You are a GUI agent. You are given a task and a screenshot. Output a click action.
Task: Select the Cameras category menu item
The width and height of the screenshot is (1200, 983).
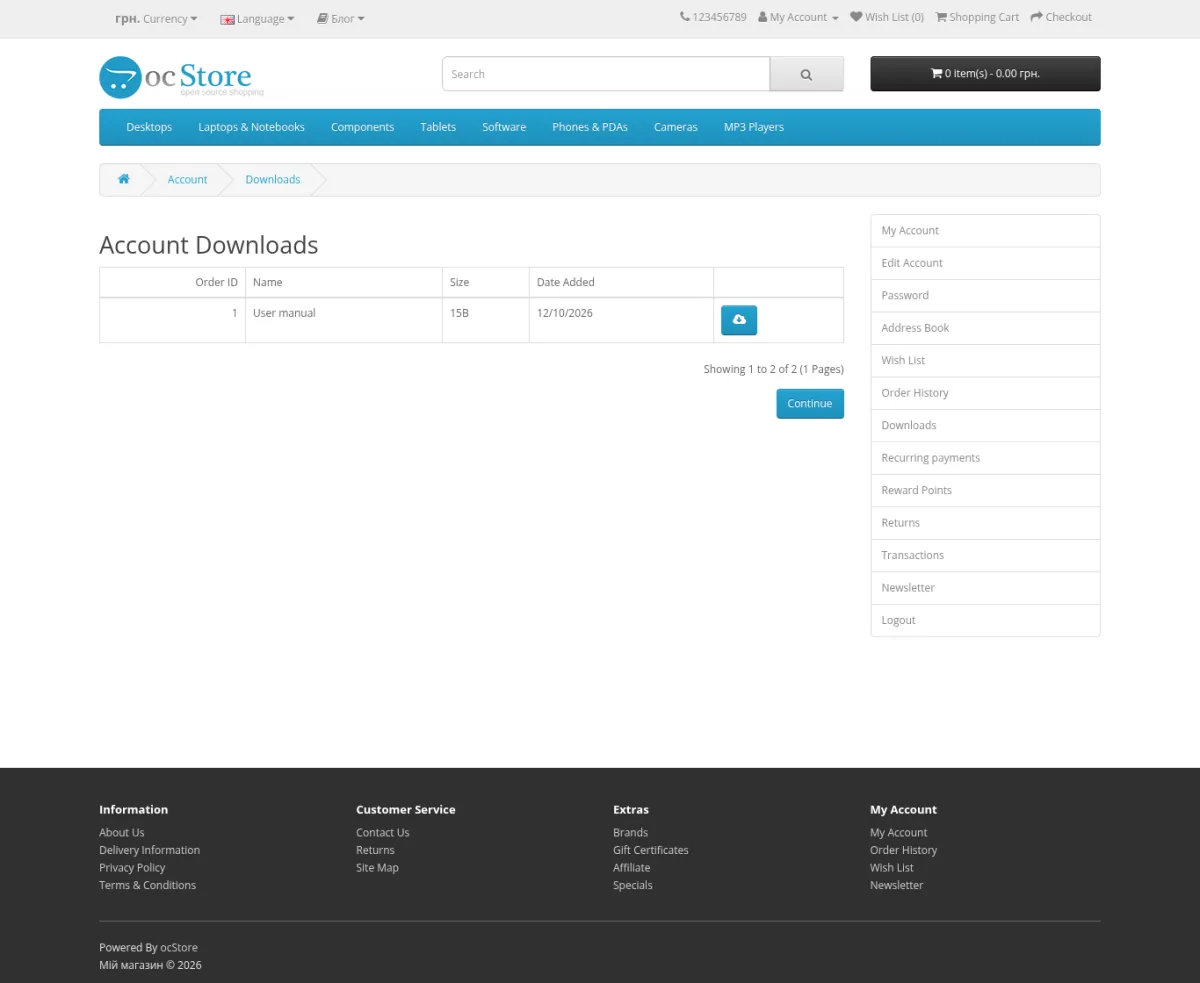point(676,127)
